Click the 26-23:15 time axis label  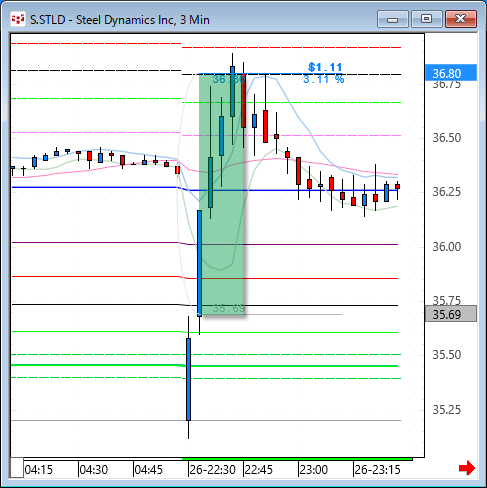click(377, 470)
